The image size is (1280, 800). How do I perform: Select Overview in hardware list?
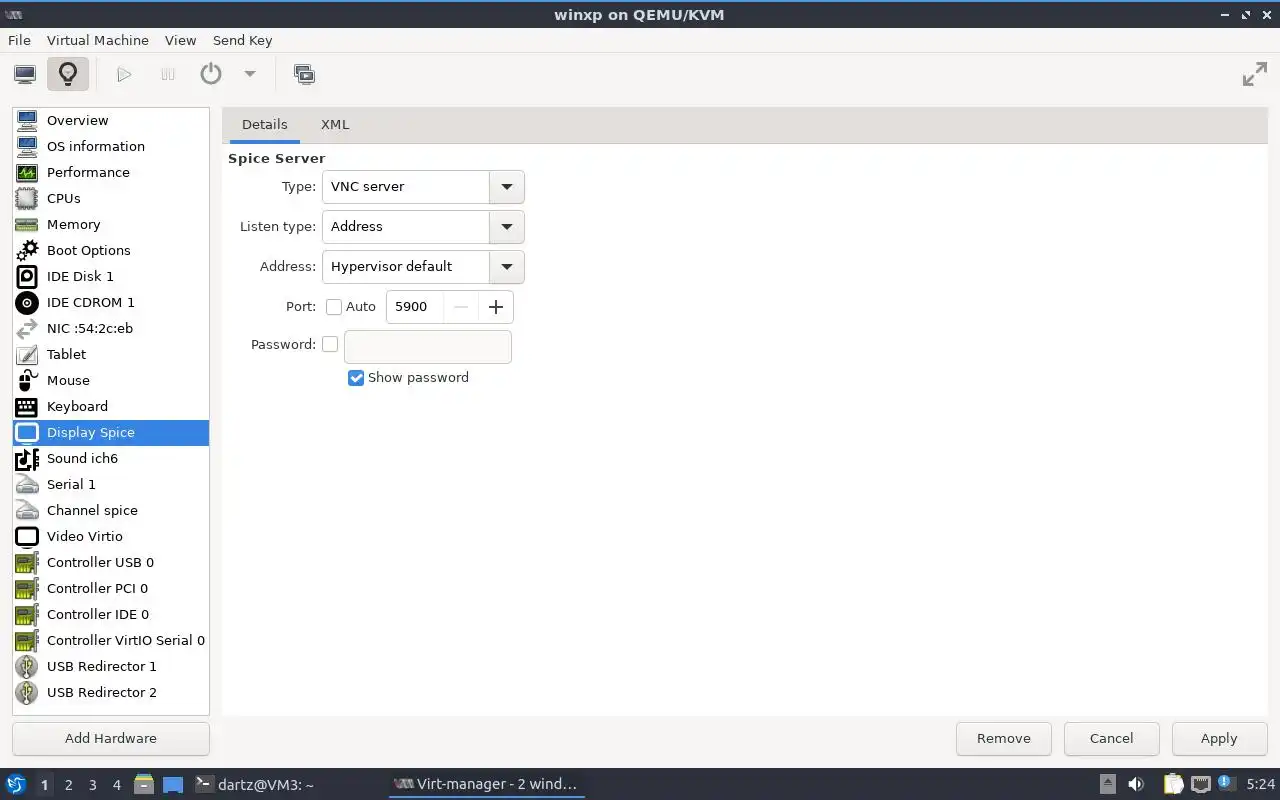click(x=111, y=120)
